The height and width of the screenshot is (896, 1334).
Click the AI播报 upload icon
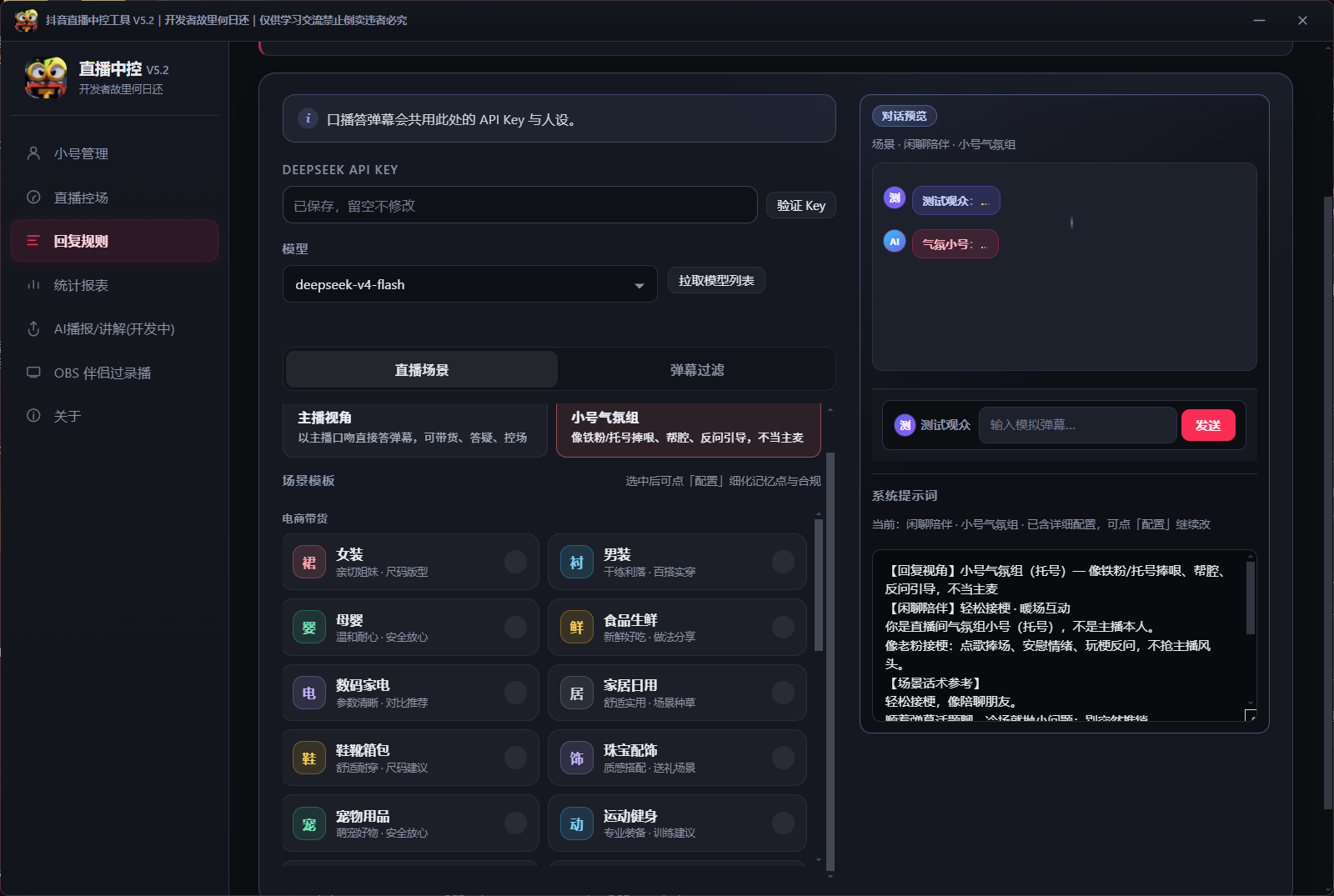point(33,328)
